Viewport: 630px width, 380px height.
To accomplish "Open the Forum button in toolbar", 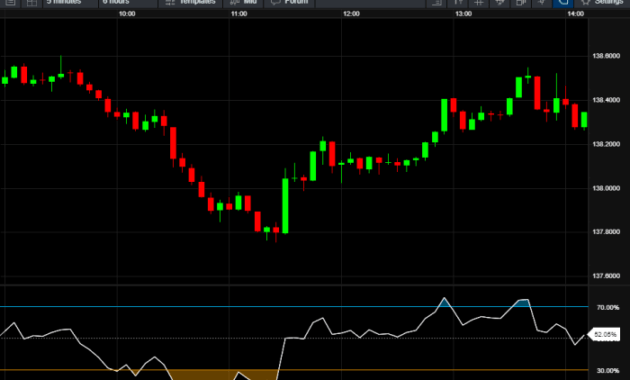I will point(289,2).
